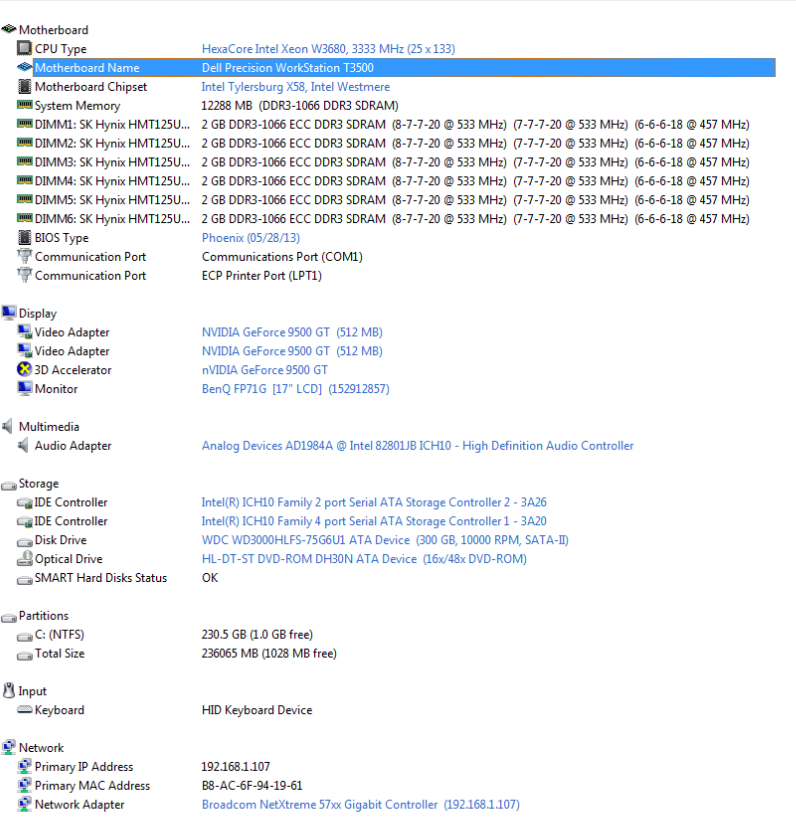Click the Input section mouse icon
This screenshot has width=796, height=826.
9,691
